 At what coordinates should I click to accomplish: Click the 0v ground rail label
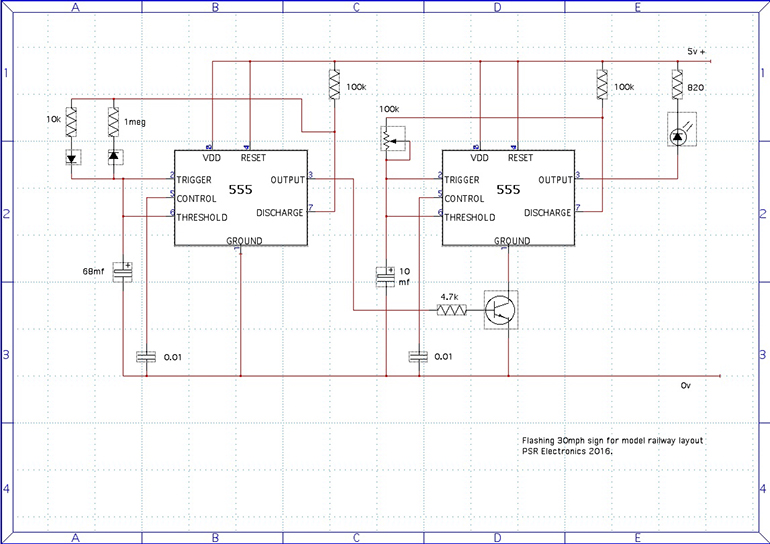pyautogui.click(x=686, y=384)
